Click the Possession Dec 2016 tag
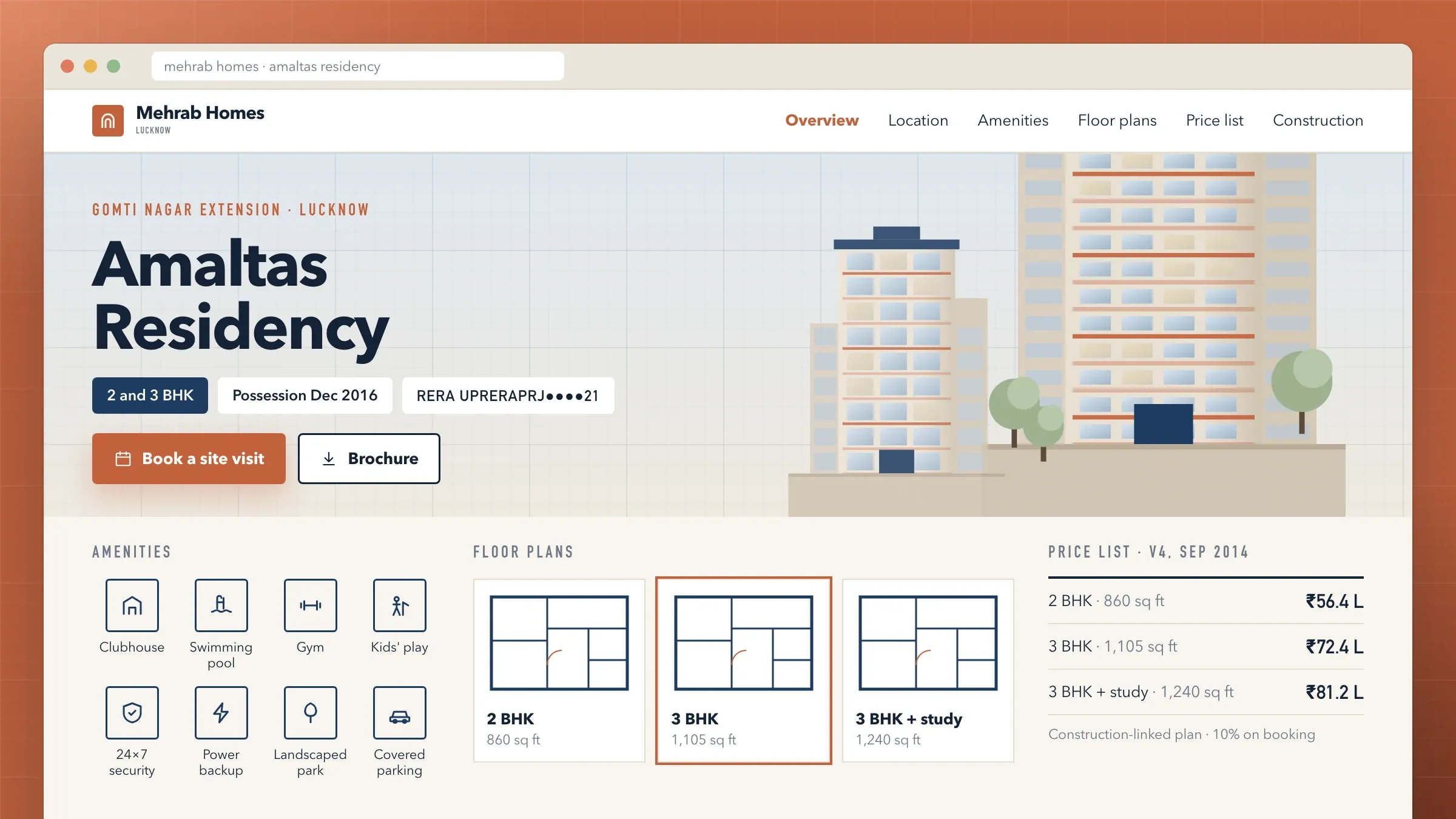The width and height of the screenshot is (1456, 819). 305,396
